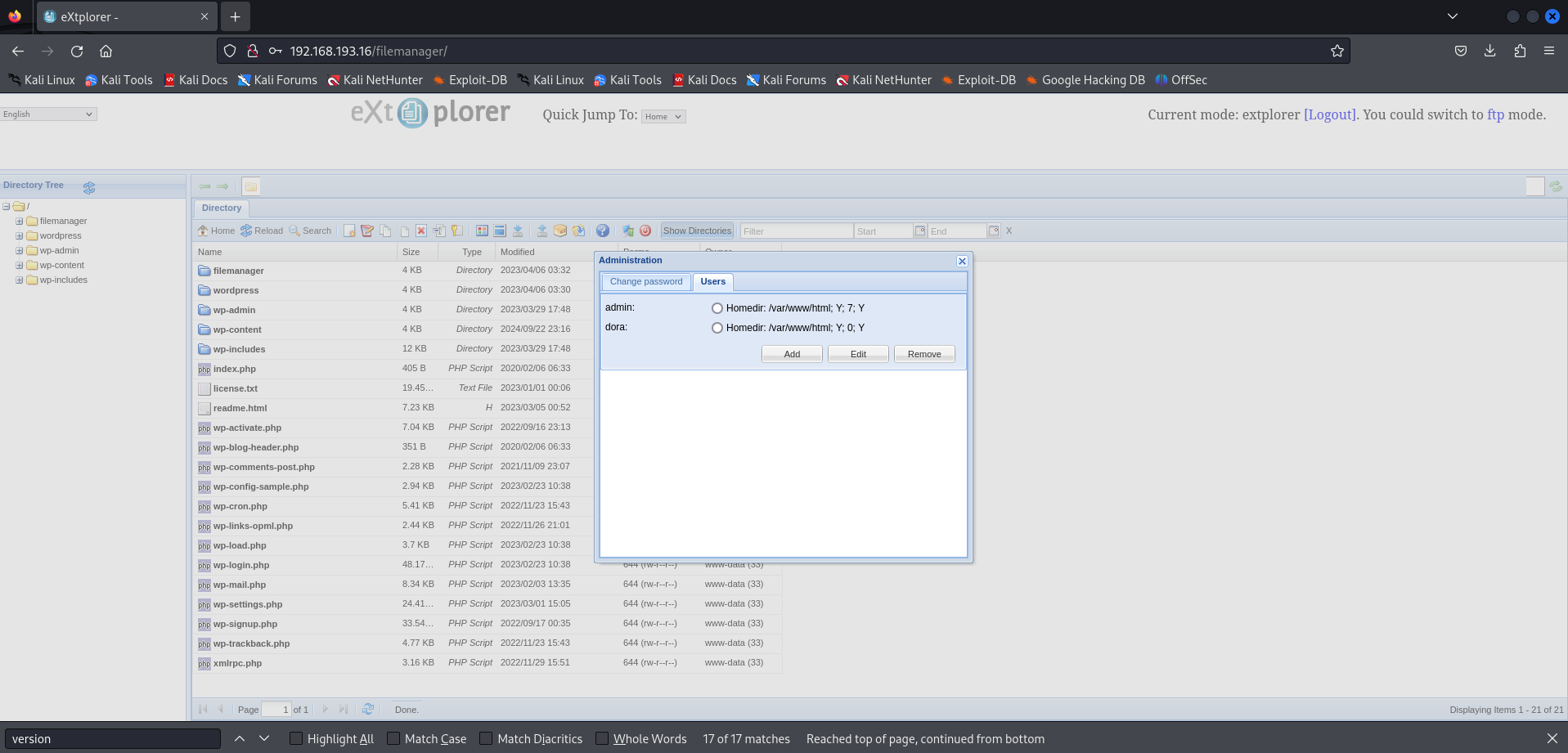Click the Admin users toolbar icon
This screenshot has width=1568, height=753.
(x=627, y=231)
